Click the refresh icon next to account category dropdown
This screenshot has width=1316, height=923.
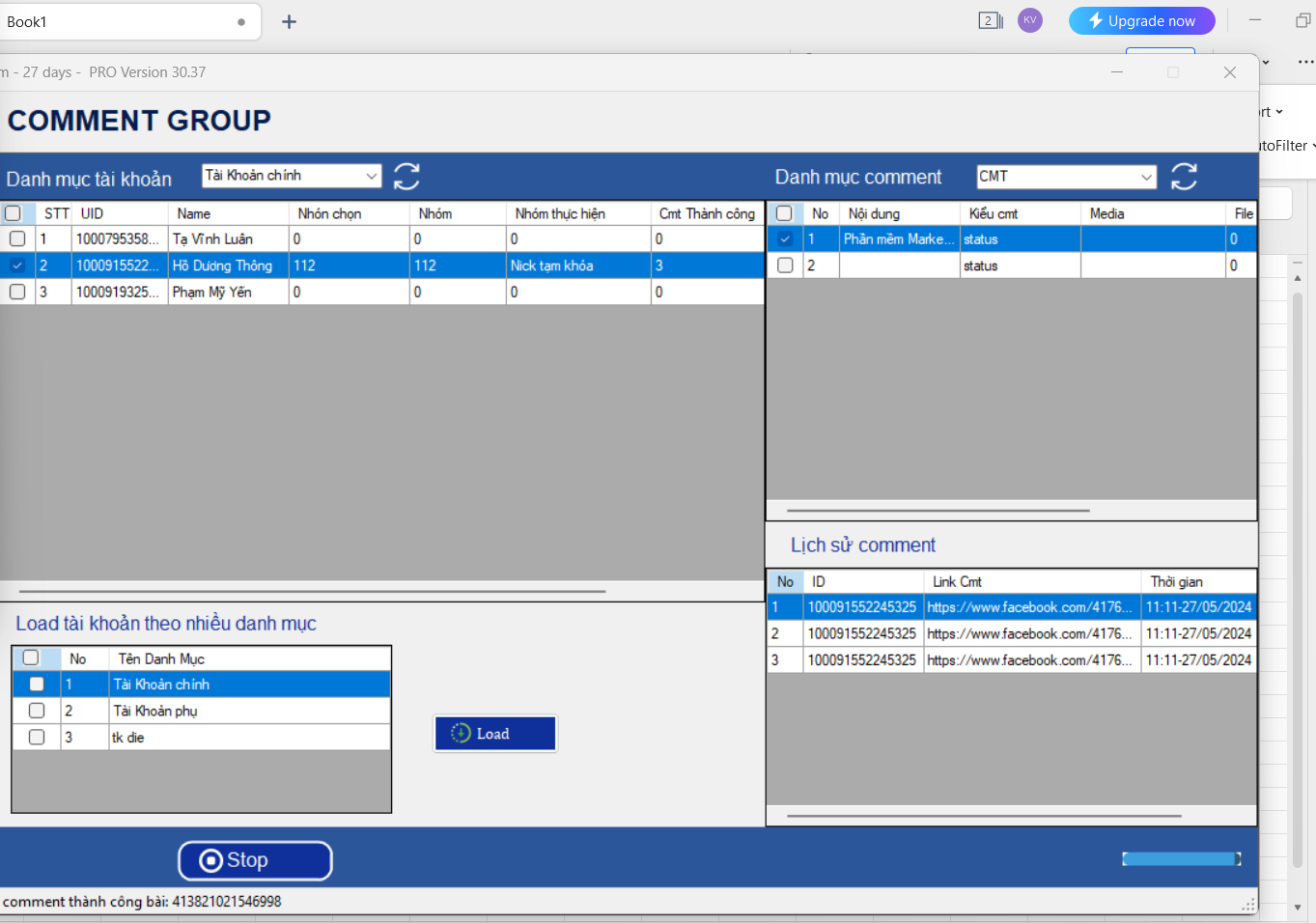click(406, 176)
